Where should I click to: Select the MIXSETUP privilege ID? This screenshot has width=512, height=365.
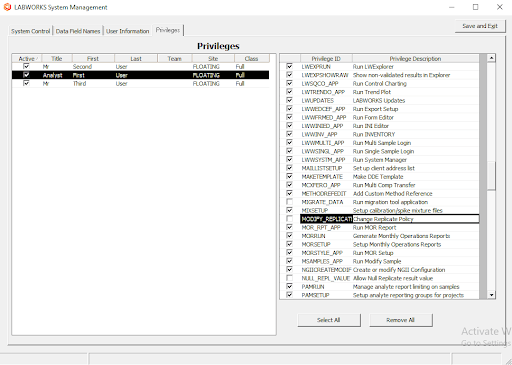tap(315, 211)
